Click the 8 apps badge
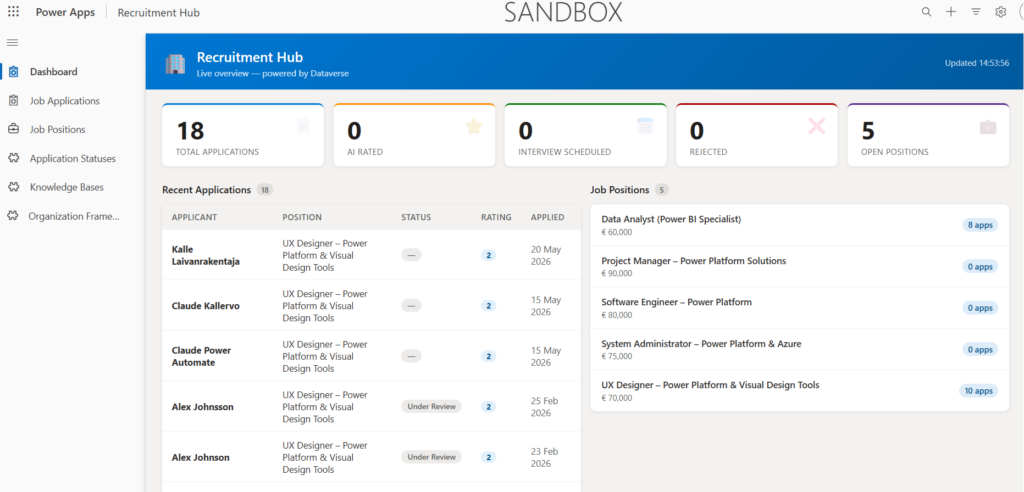This screenshot has height=492, width=1024. tap(980, 225)
